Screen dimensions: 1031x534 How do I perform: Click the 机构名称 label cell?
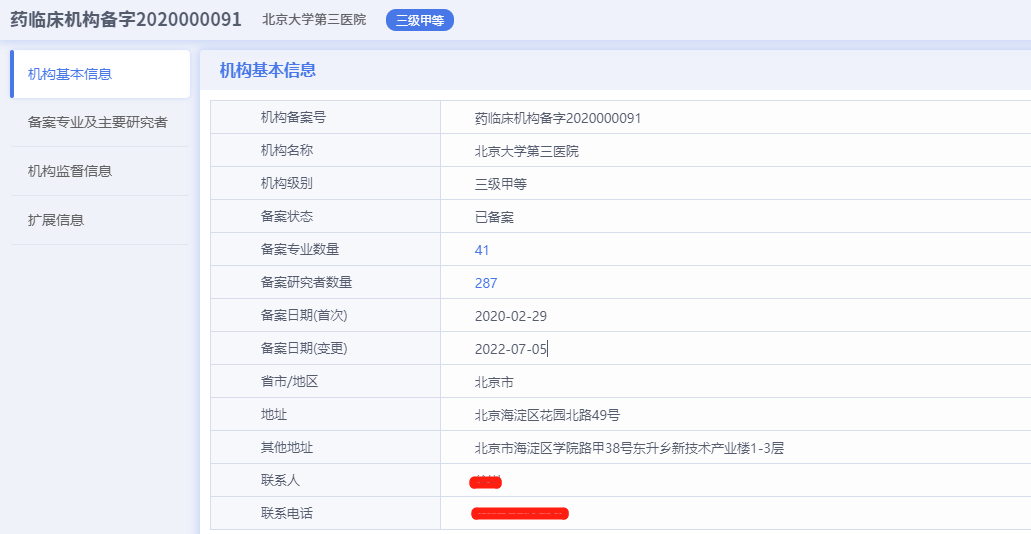[325, 151]
